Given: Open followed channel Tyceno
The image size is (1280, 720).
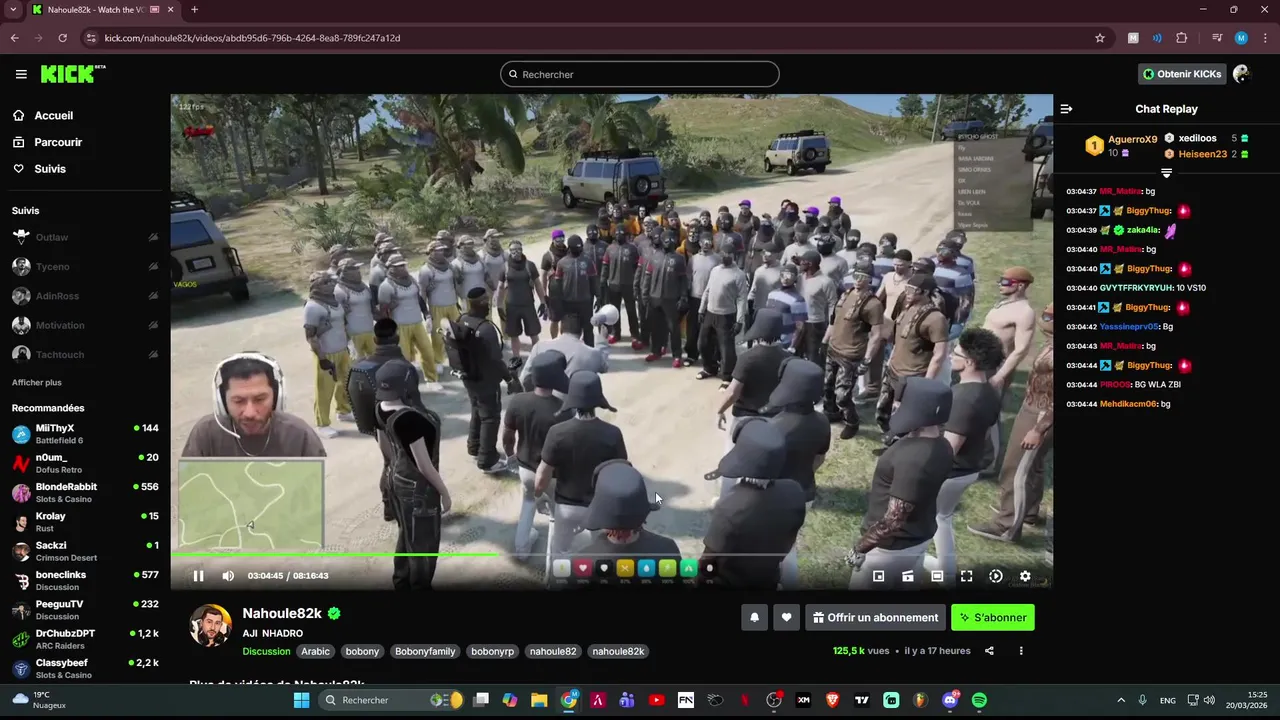Looking at the screenshot, I should (85, 267).
